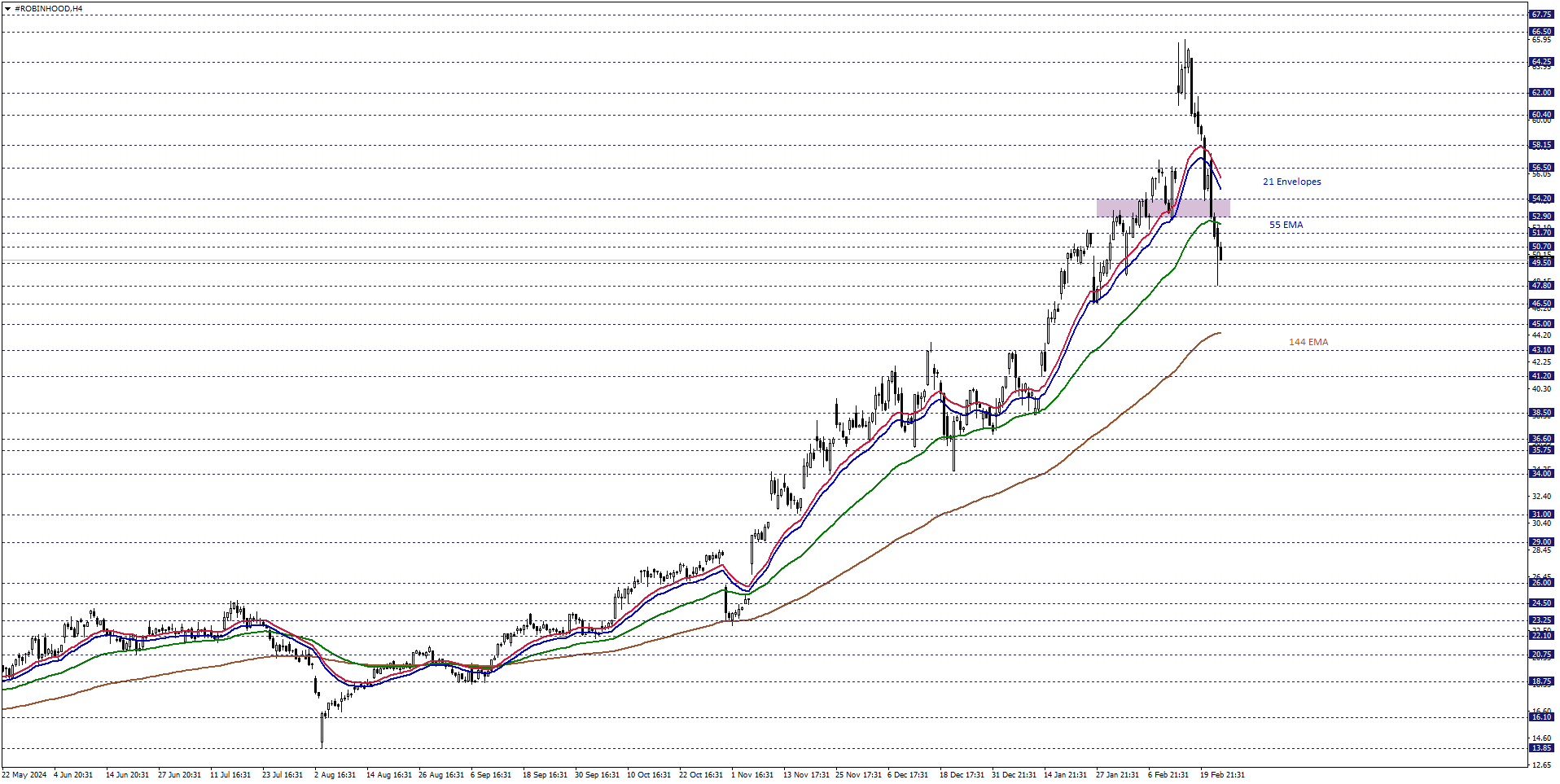Click the 50.70 price level label
Screen dimensions: 1560x784
pos(1541,247)
